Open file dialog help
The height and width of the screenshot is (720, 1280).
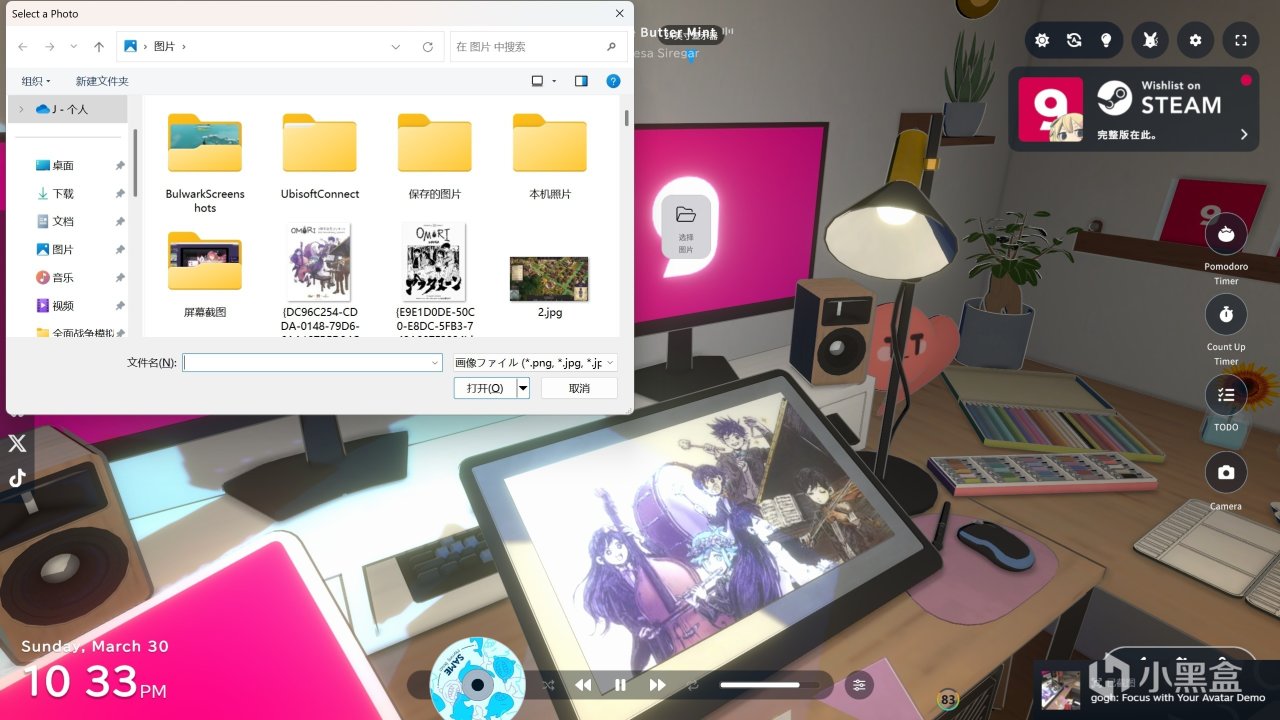[x=614, y=81]
